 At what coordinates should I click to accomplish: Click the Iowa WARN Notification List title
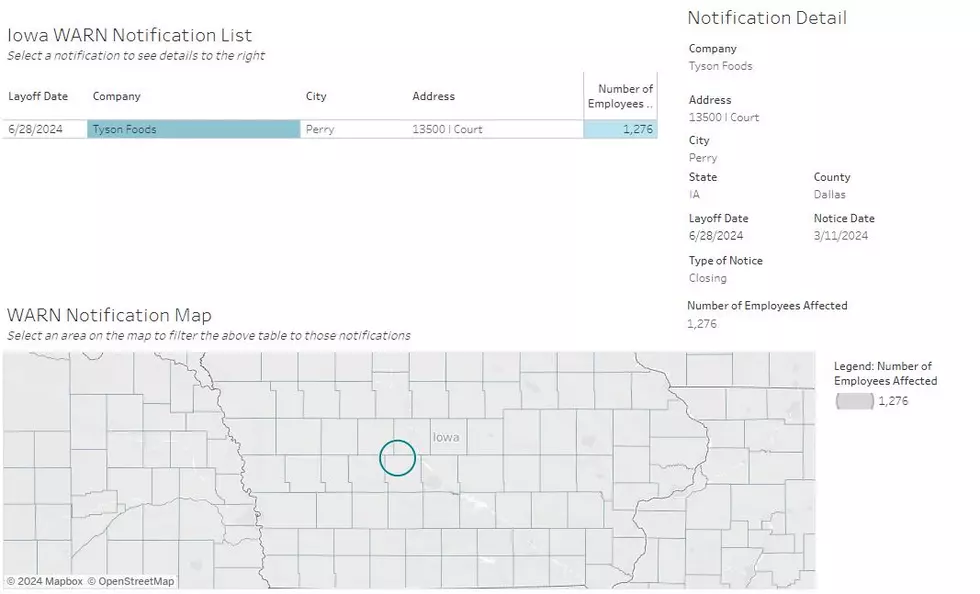click(x=129, y=35)
